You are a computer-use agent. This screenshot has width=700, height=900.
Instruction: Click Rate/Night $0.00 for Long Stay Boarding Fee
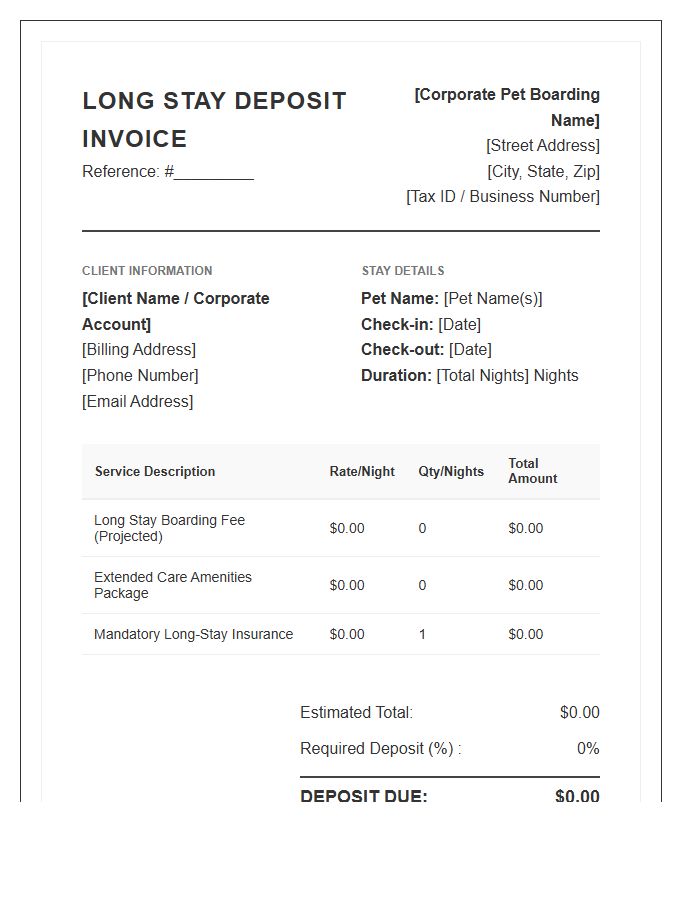coord(347,528)
